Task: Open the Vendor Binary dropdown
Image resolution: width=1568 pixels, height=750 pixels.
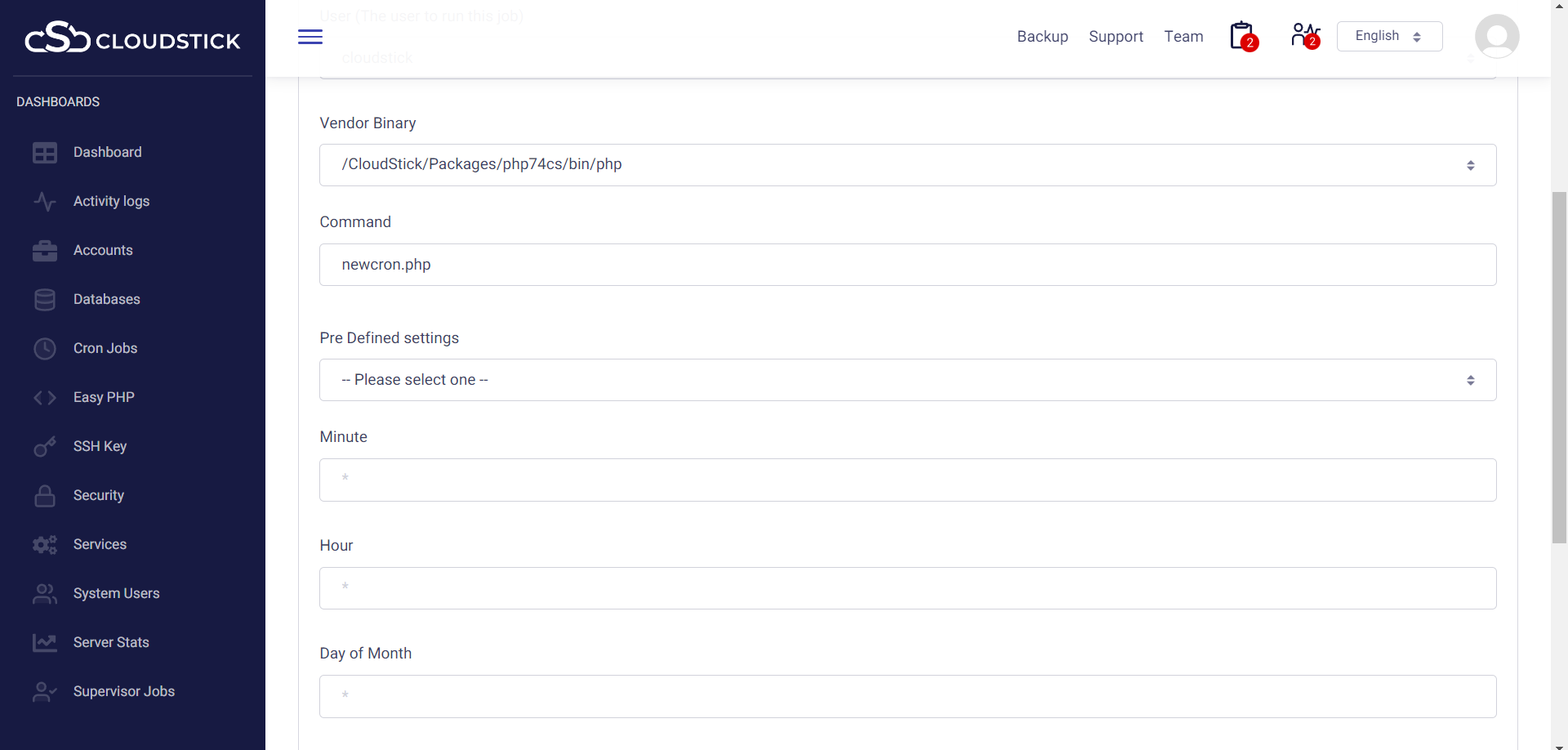Action: 907,165
